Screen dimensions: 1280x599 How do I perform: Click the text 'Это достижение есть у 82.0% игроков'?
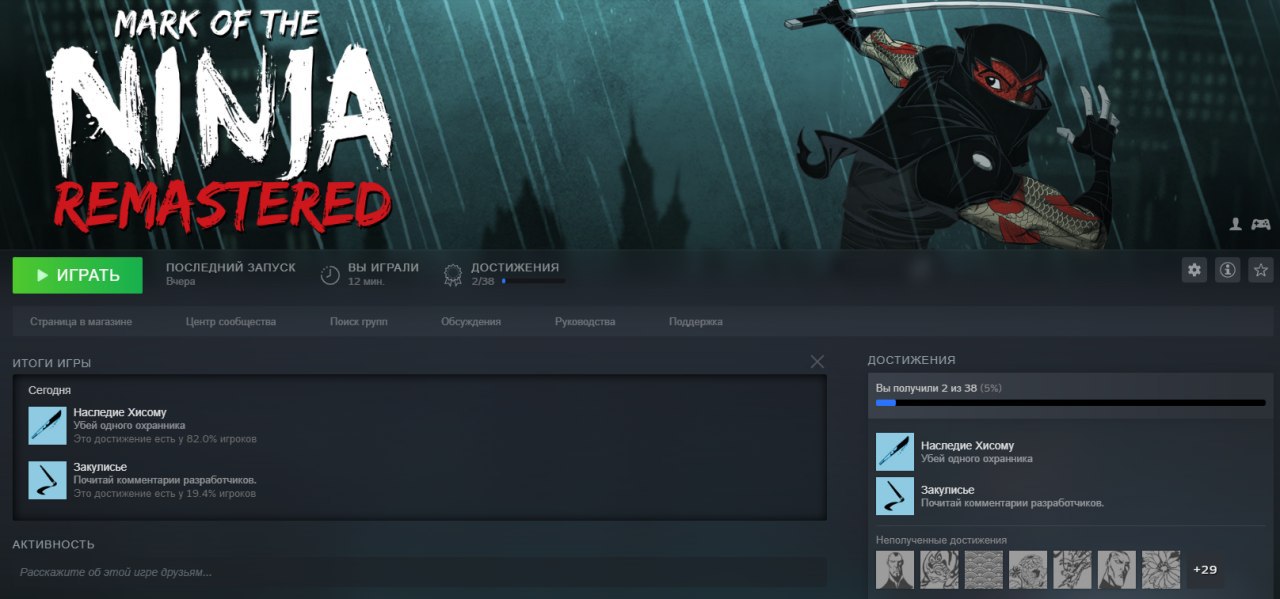click(165, 439)
